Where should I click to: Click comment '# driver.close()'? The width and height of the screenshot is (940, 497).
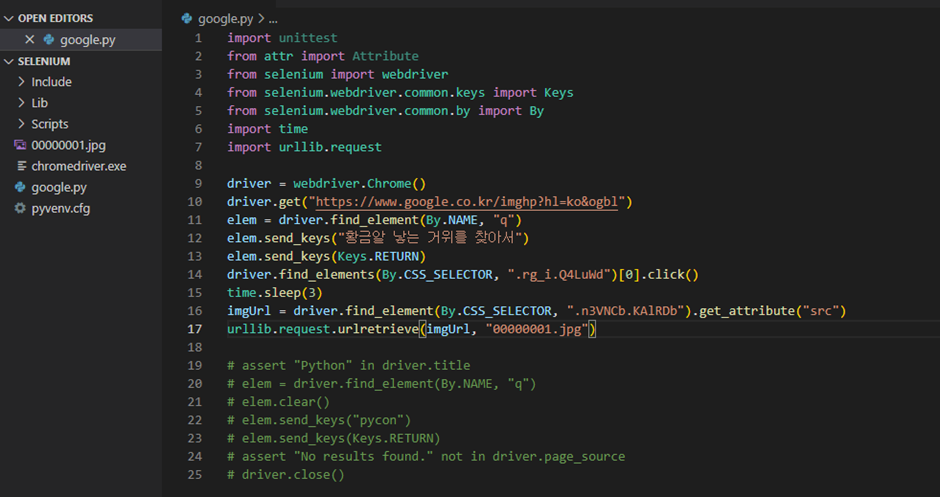(x=286, y=475)
